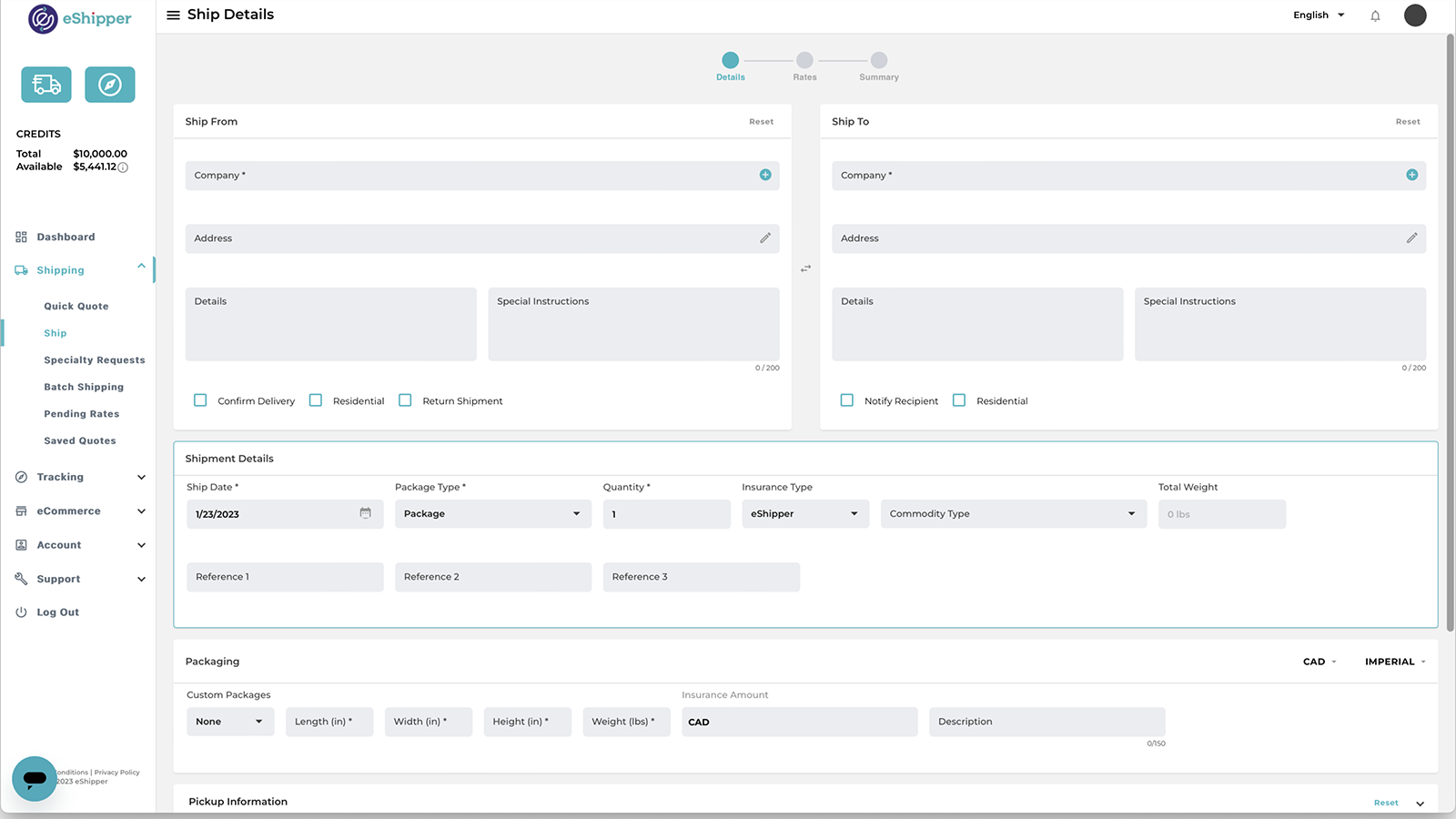
Task: Open the English language selector
Action: pos(1319,15)
